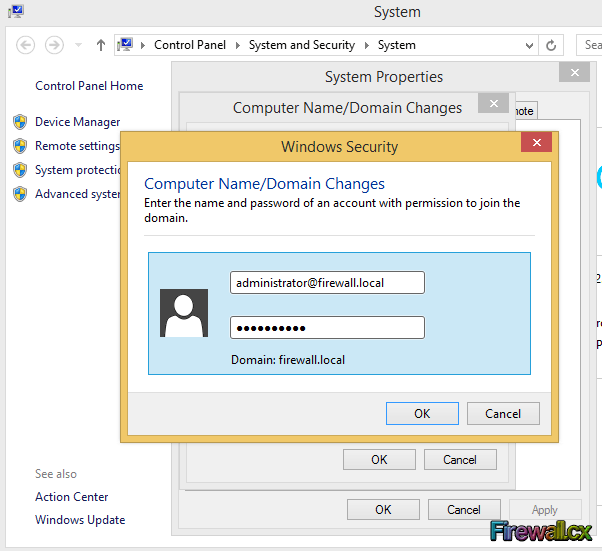The width and height of the screenshot is (602, 551).
Task: Click OK in System Properties dialog
Action: 383,510
